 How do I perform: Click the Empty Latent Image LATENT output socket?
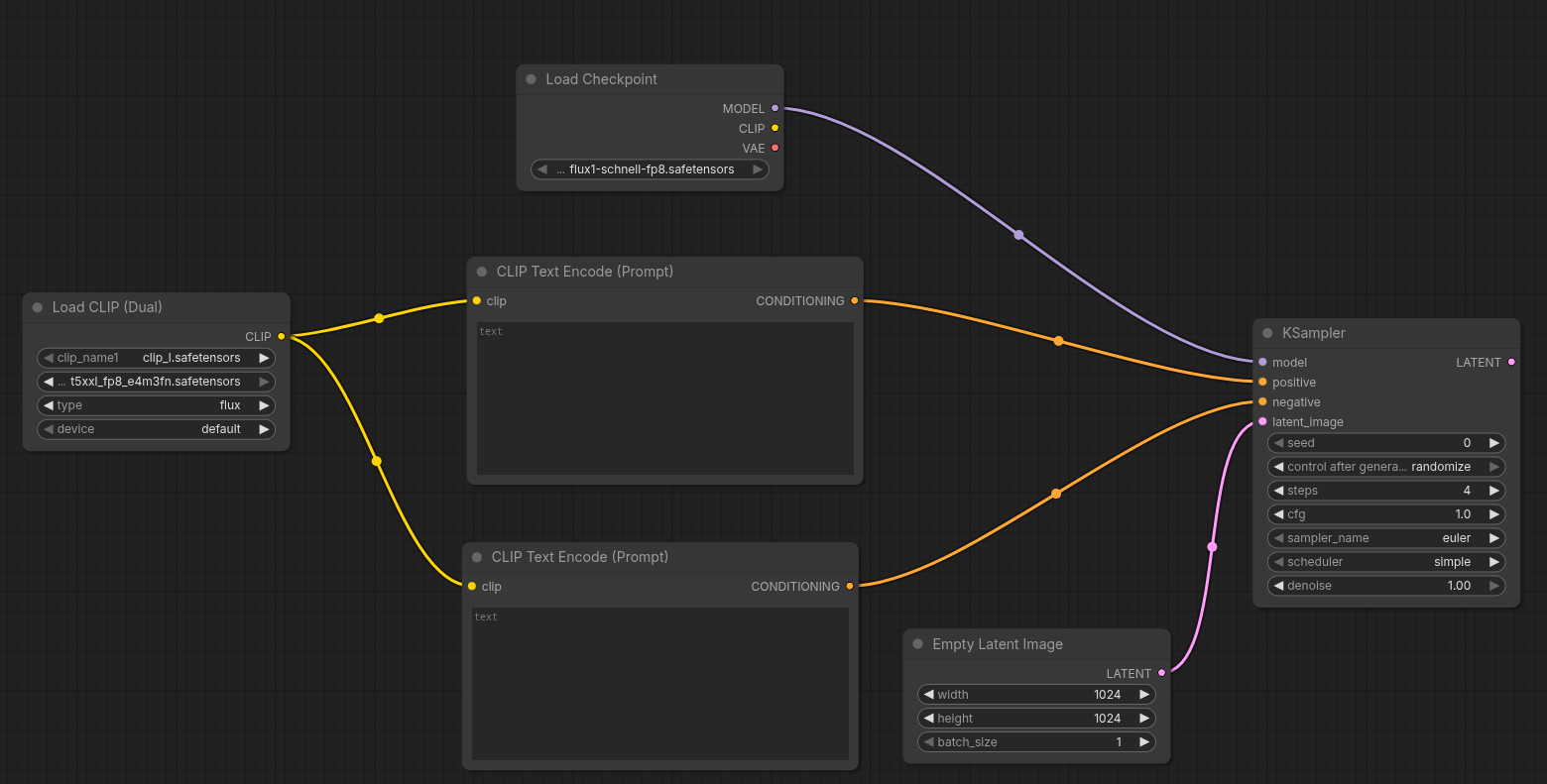(x=1162, y=673)
